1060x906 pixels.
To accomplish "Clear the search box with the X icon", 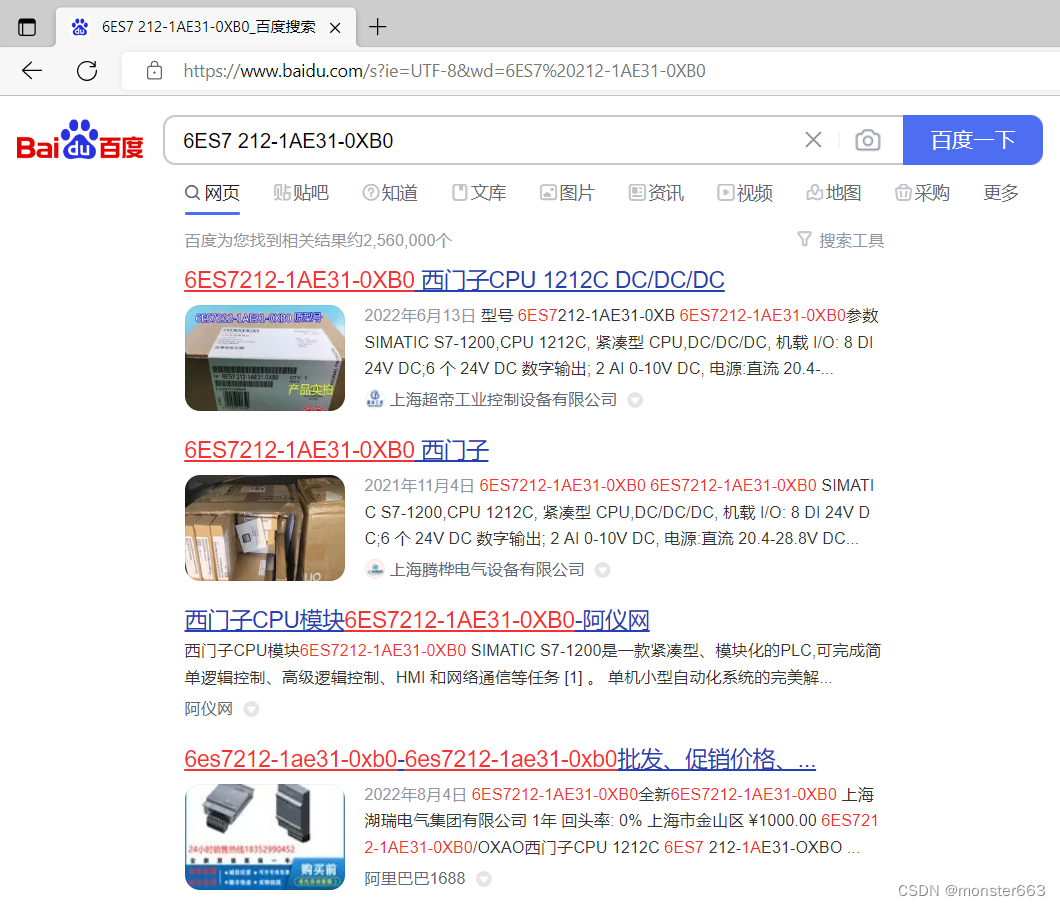I will [813, 140].
